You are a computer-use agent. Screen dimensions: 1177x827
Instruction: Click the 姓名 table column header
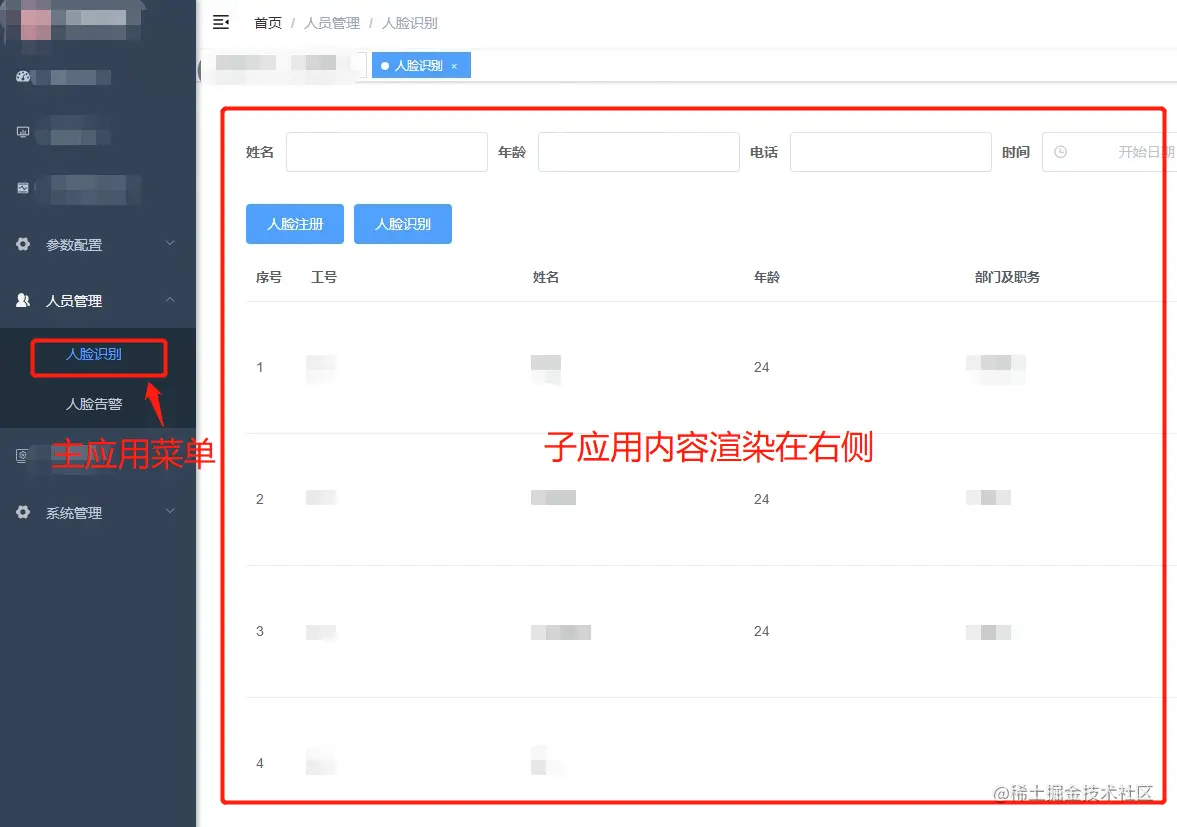[x=546, y=277]
